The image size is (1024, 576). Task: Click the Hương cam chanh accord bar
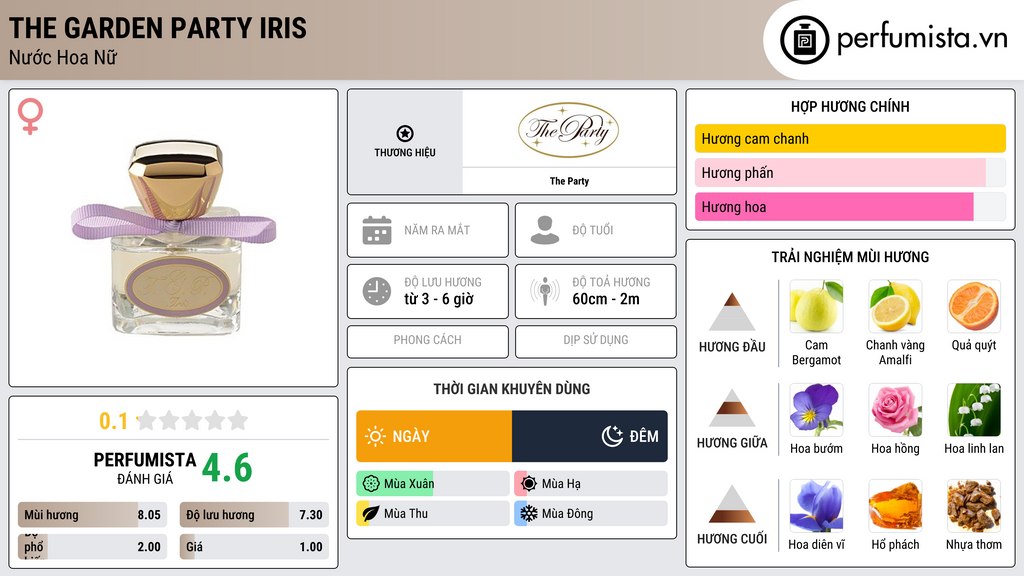(849, 139)
